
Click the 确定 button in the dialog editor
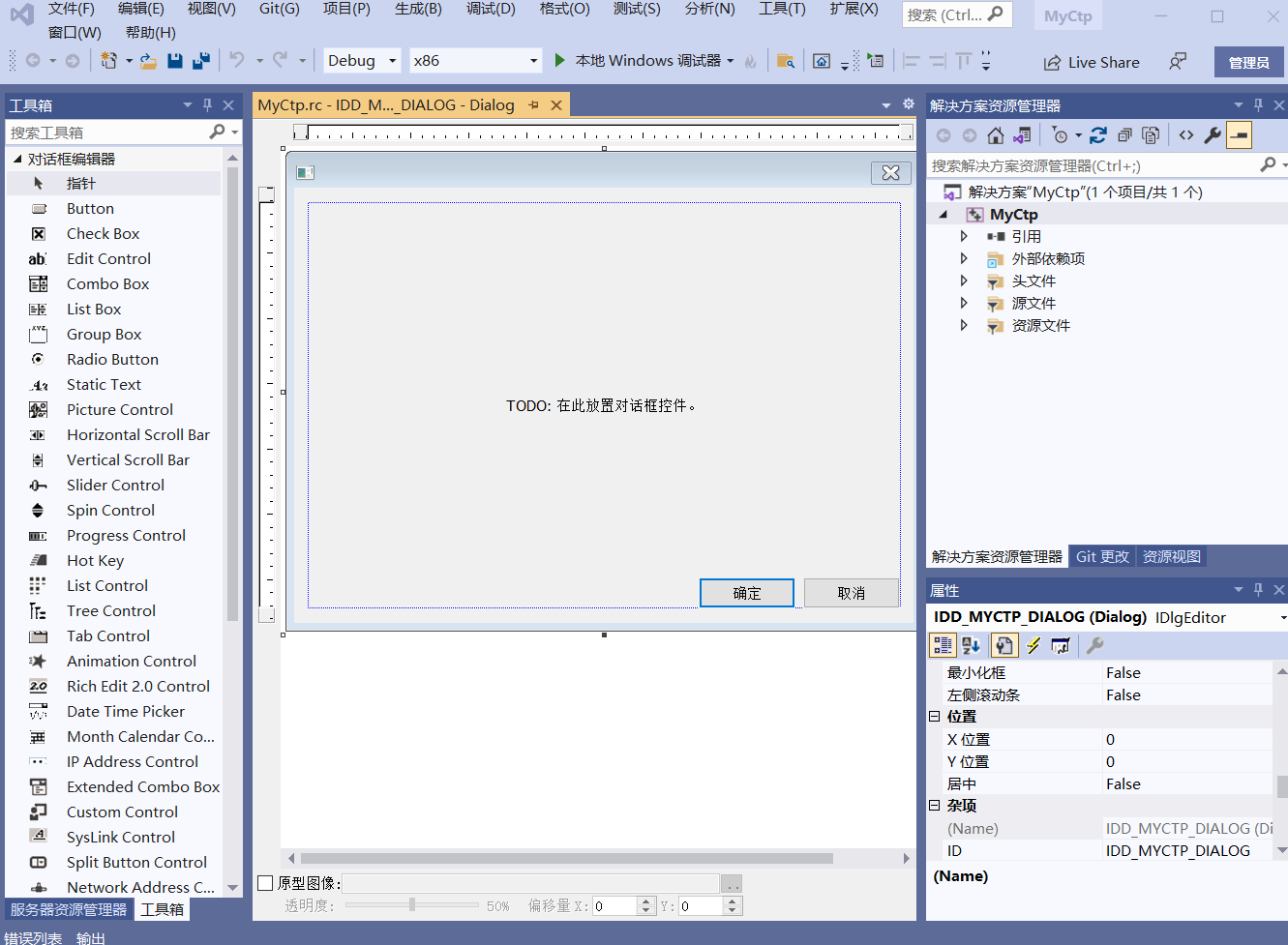(746, 593)
